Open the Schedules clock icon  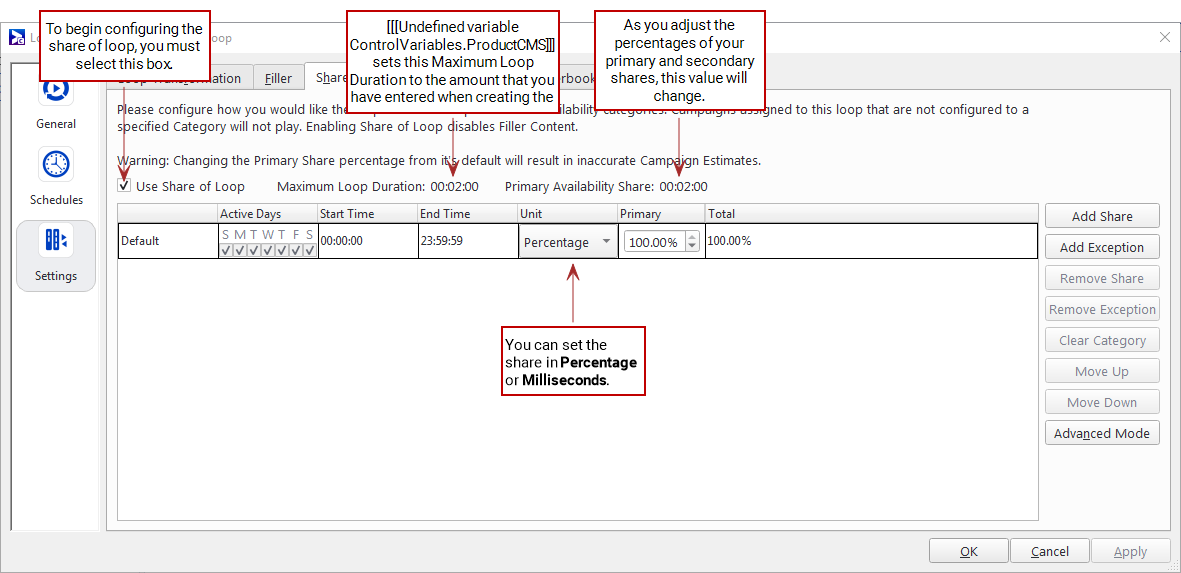click(x=56, y=165)
